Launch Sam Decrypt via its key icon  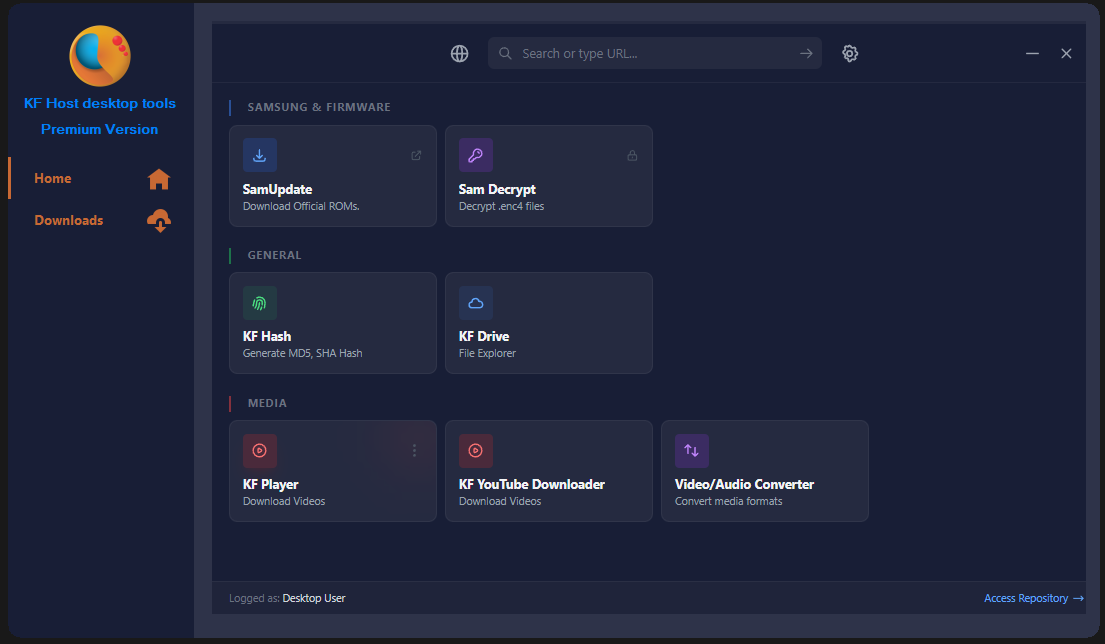tap(475, 155)
